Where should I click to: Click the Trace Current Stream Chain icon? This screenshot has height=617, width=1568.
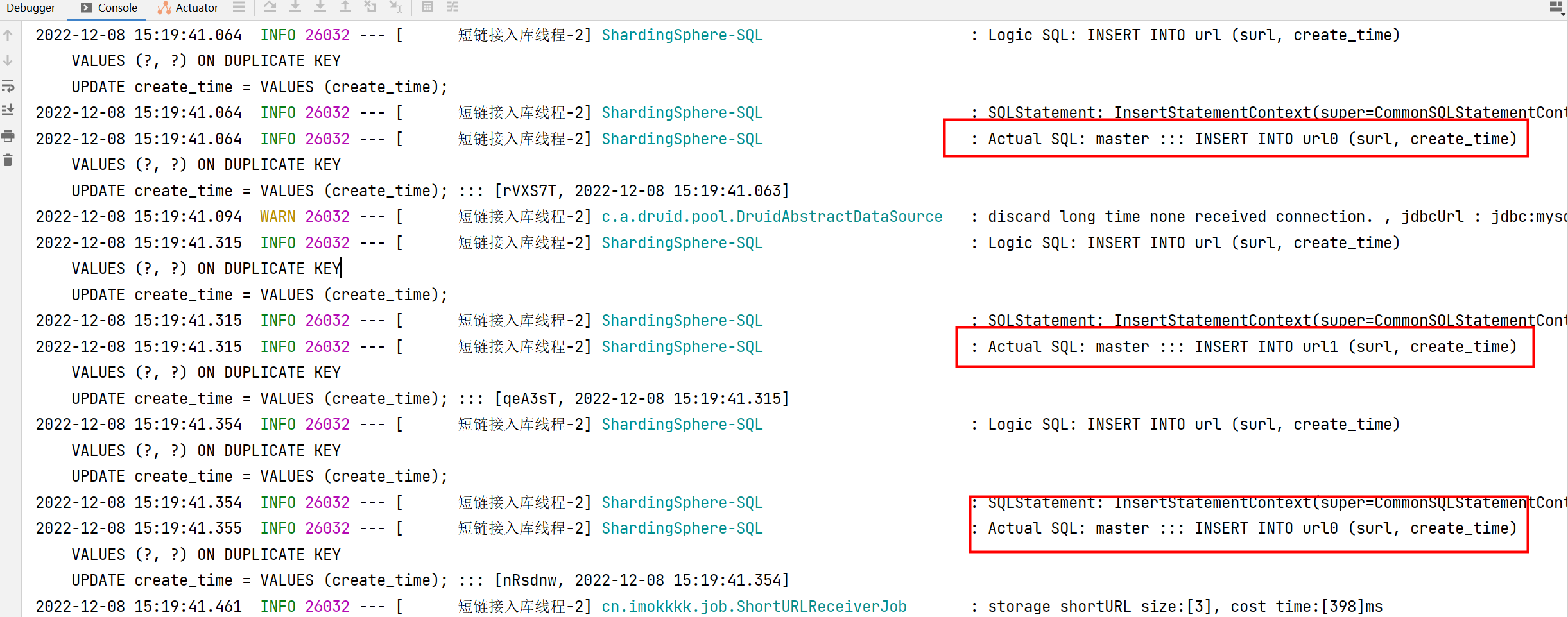click(452, 7)
